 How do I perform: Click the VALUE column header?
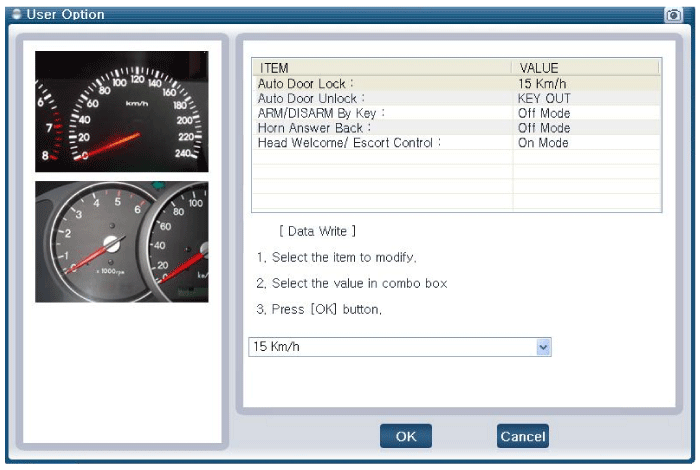(585, 68)
